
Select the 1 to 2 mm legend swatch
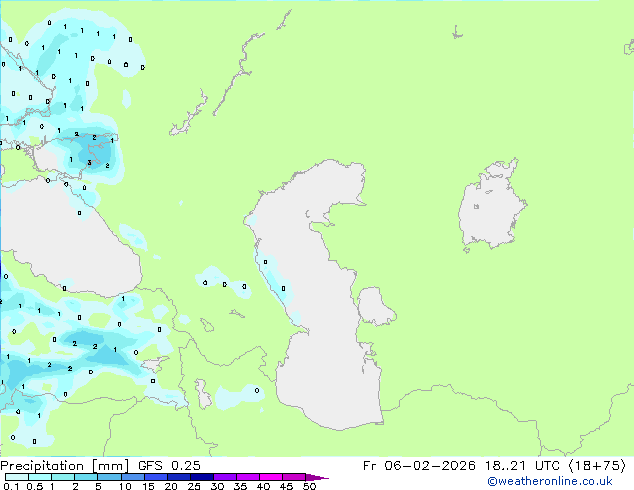(x=63, y=477)
